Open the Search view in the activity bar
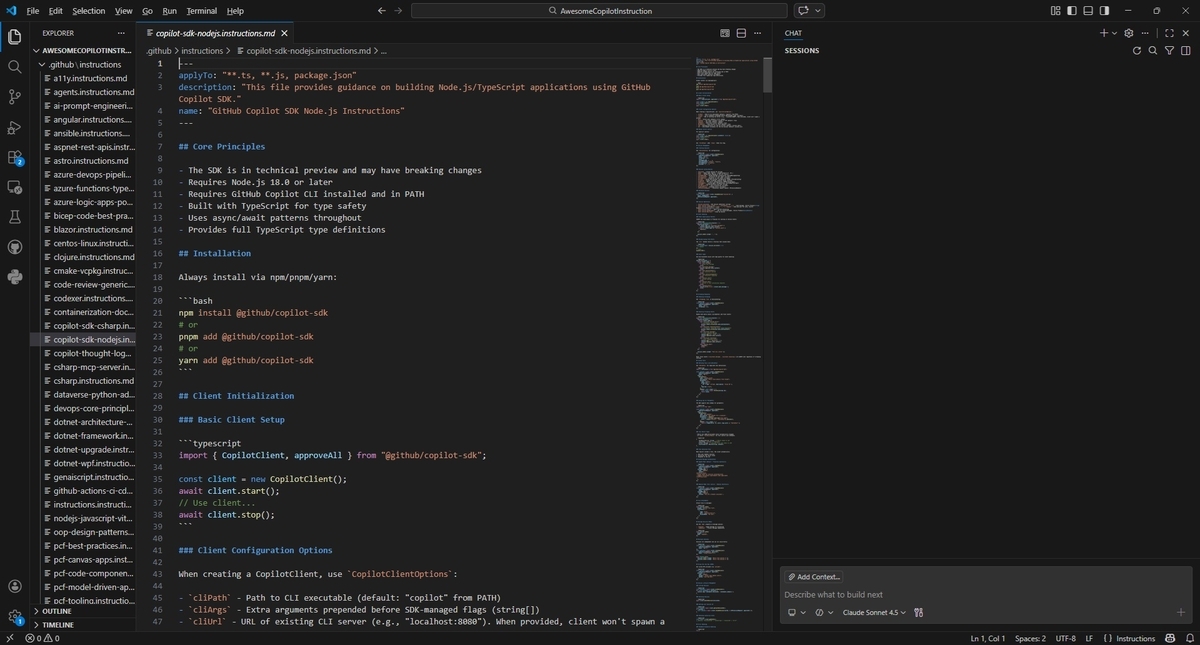The width and height of the screenshot is (1200, 645). coord(14,67)
